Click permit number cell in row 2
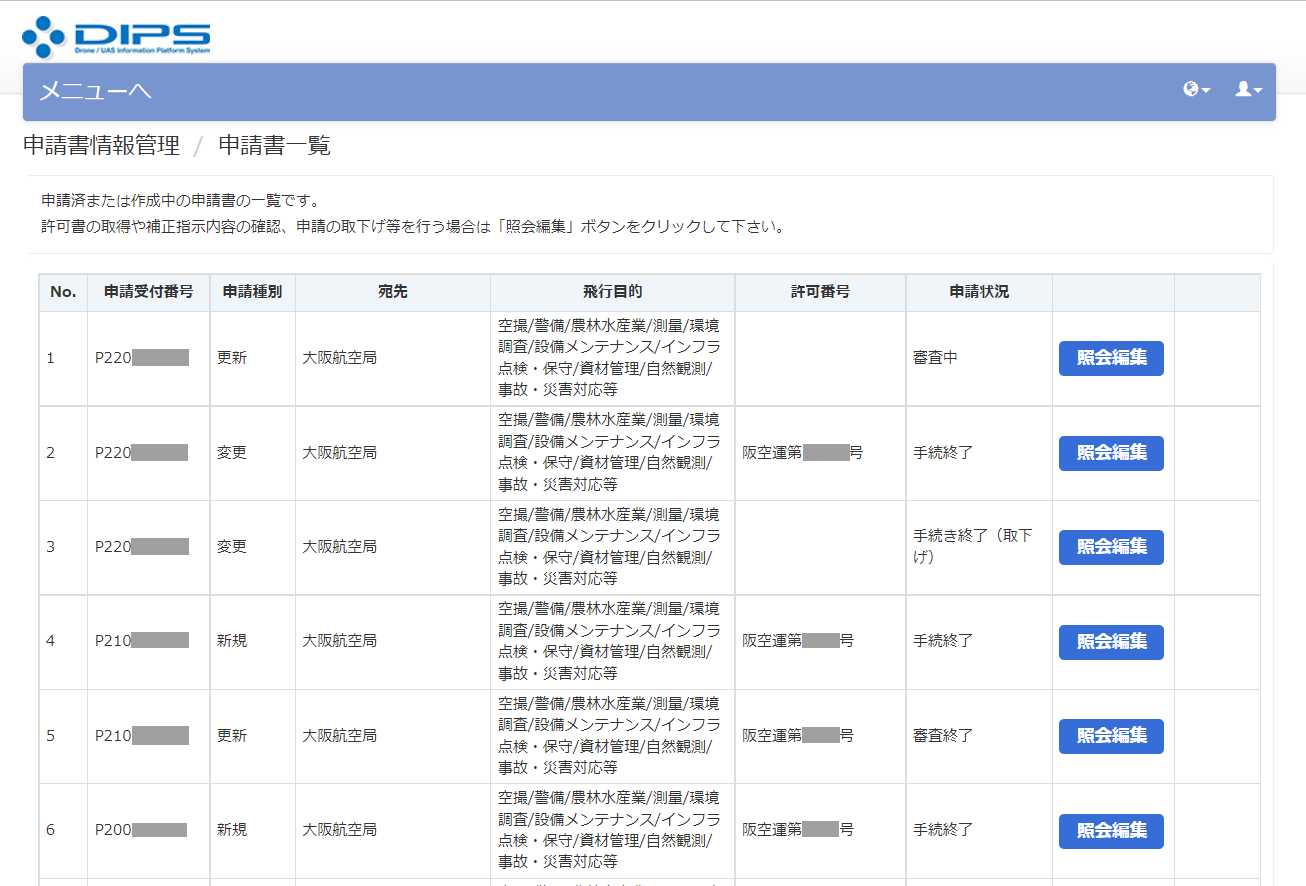Image resolution: width=1306 pixels, height=886 pixels. 802,453
